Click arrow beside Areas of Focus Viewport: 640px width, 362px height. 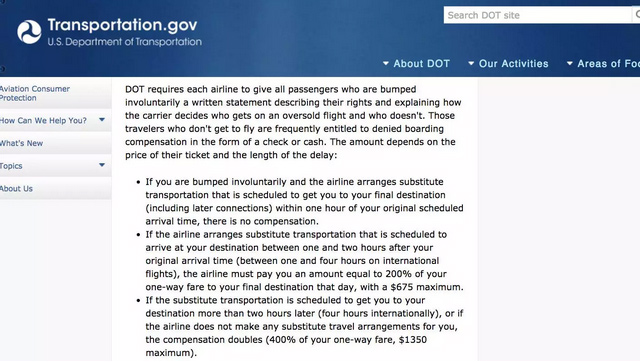[570, 64]
